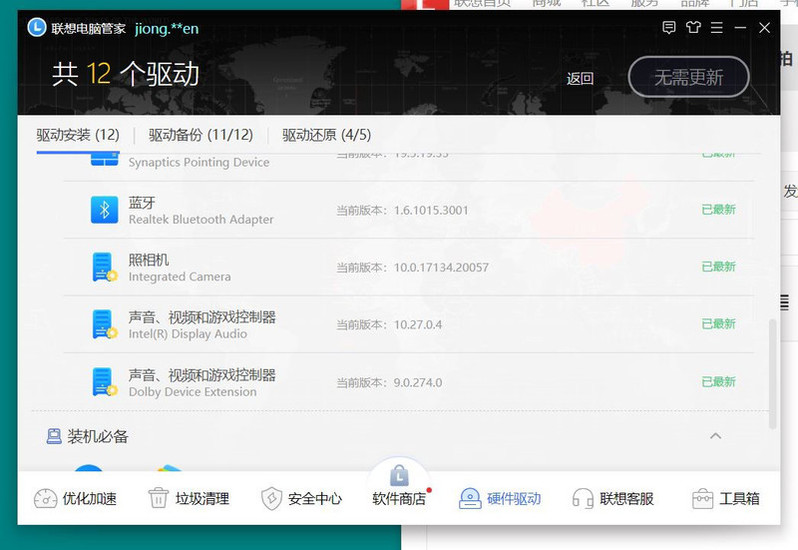Image resolution: width=798 pixels, height=550 pixels.
Task: Click the 返回 back button
Action: tap(580, 78)
